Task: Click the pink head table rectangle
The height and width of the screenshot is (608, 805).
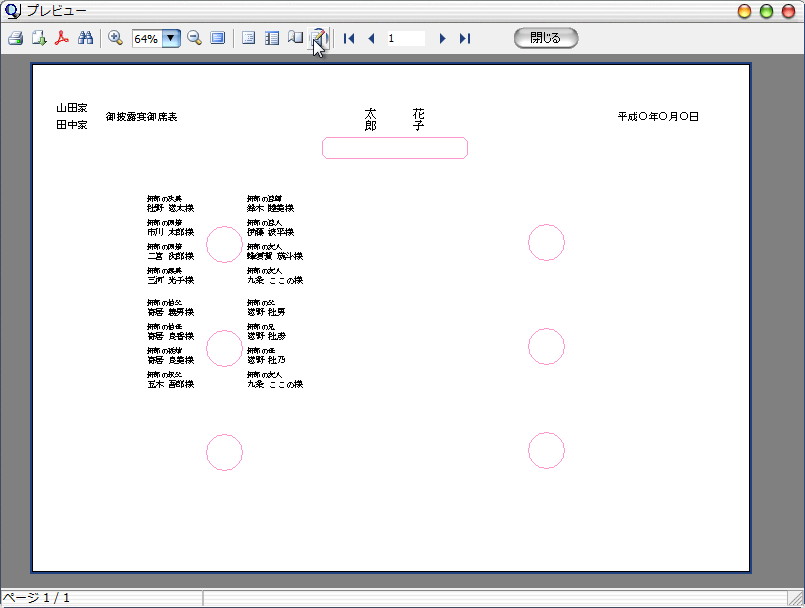Action: click(x=395, y=148)
